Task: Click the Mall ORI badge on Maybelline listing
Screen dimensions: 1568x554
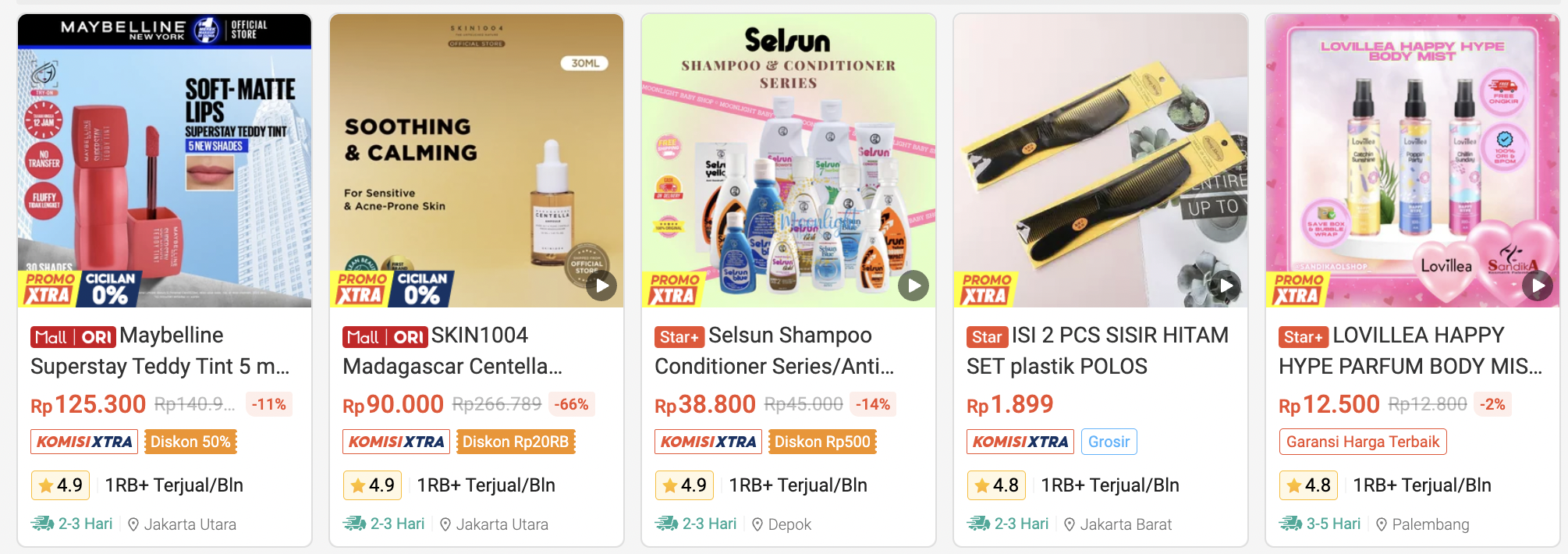Action: pyautogui.click(x=73, y=337)
